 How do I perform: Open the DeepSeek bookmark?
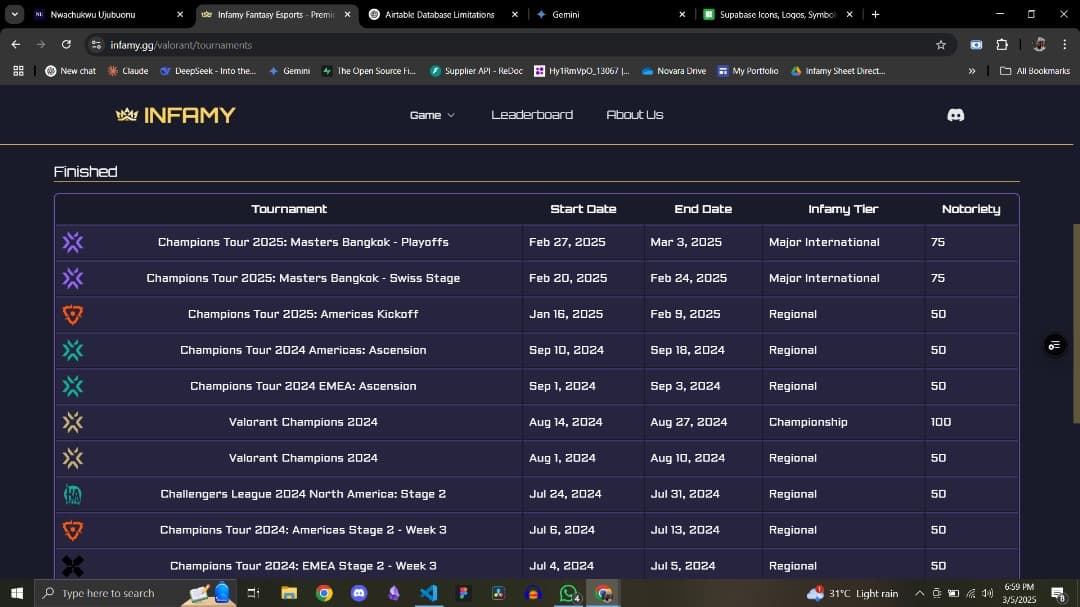(x=207, y=71)
